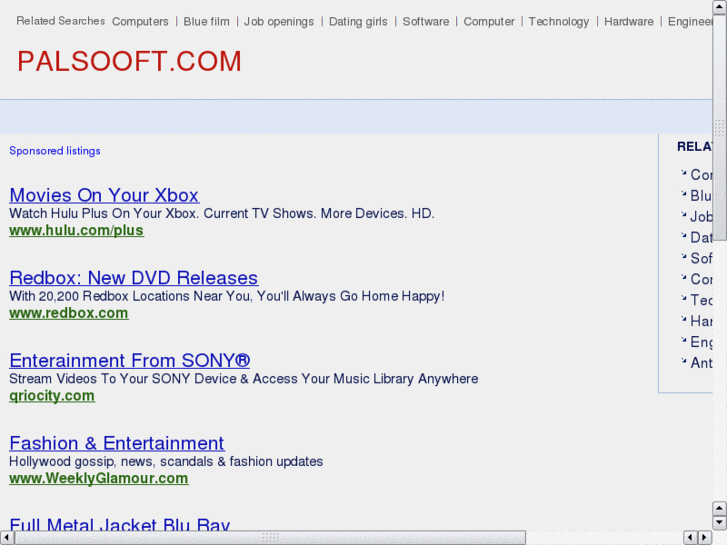Click arrow bullet beside sidebar Ant item
This screenshot has width=727, height=545.
[683, 360]
